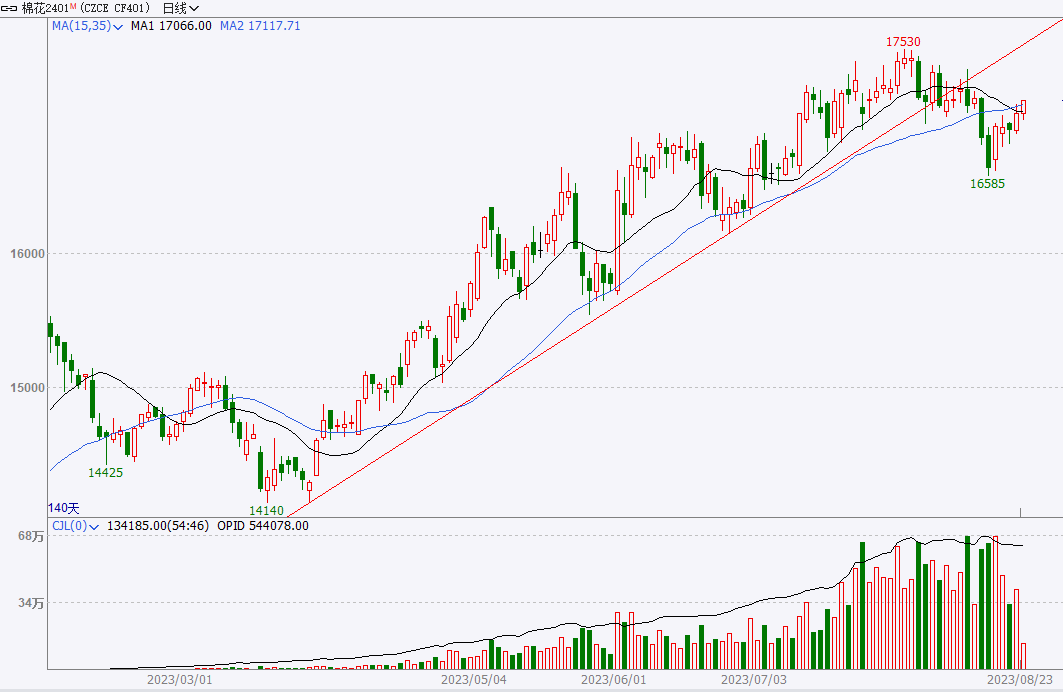This screenshot has width=1063, height=692.
Task: Click the 15000 price axis label
Action: point(29,388)
